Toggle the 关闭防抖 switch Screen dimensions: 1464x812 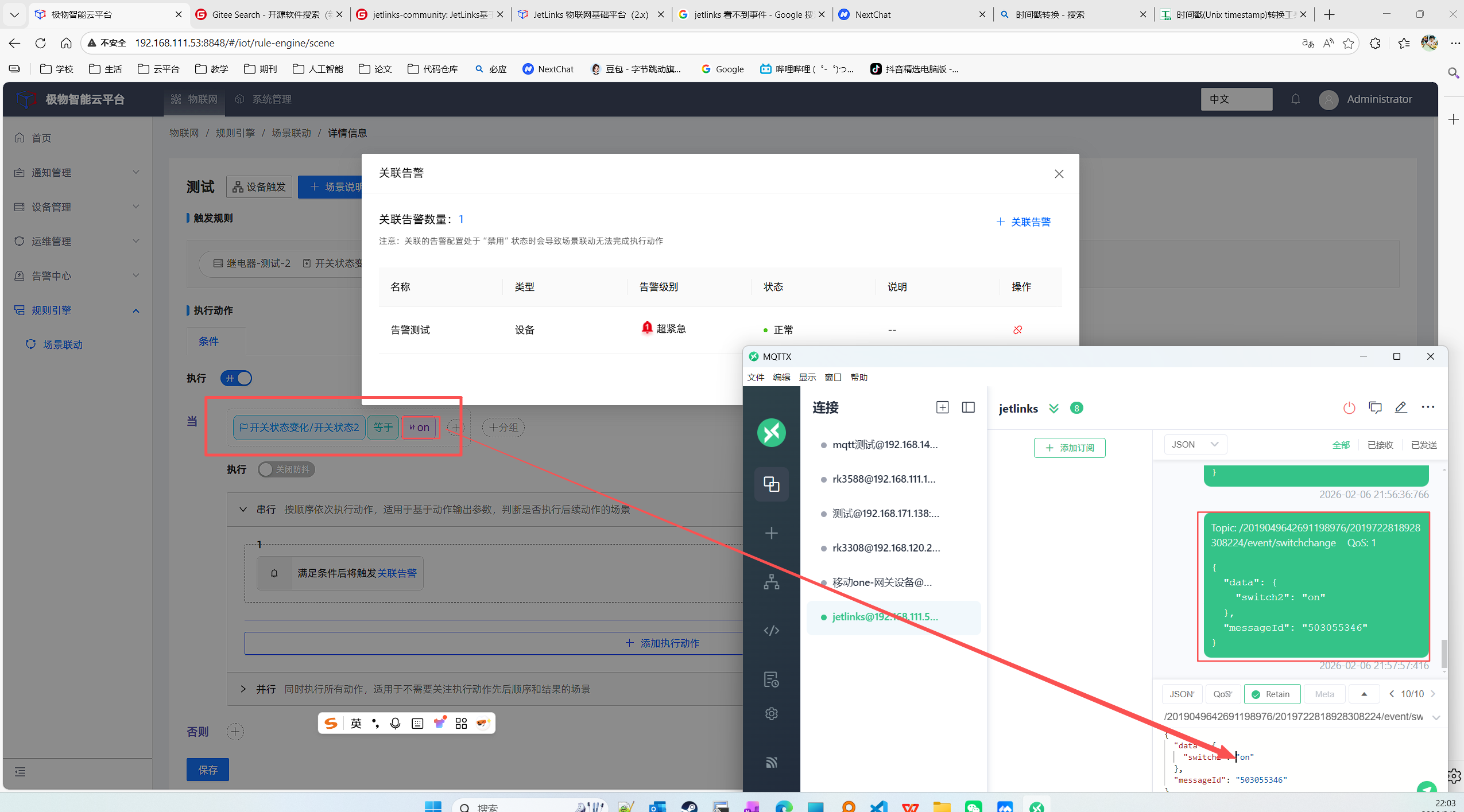[286, 469]
